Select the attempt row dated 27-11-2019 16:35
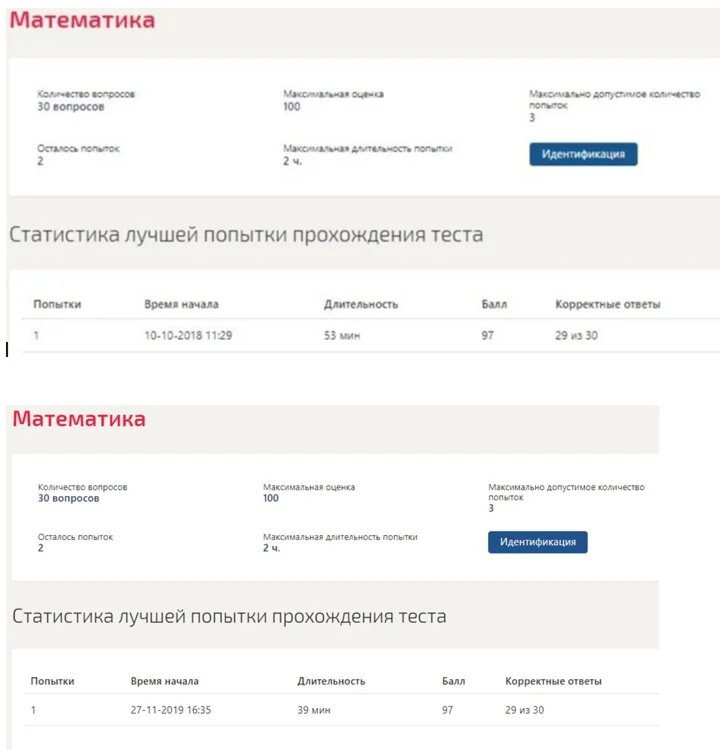Viewport: 720px width, 750px height. click(x=342, y=710)
